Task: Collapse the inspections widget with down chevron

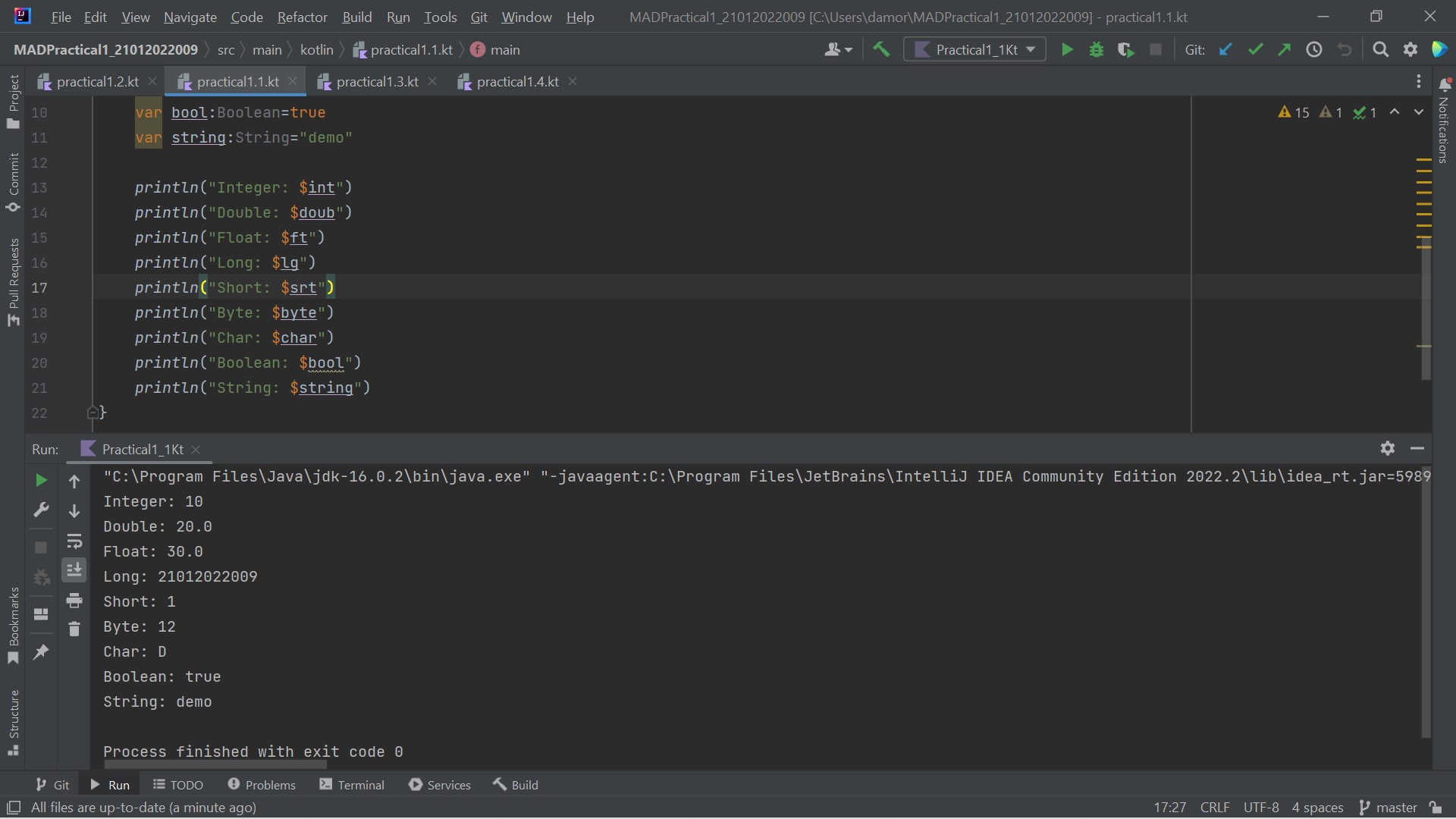Action: click(1417, 111)
